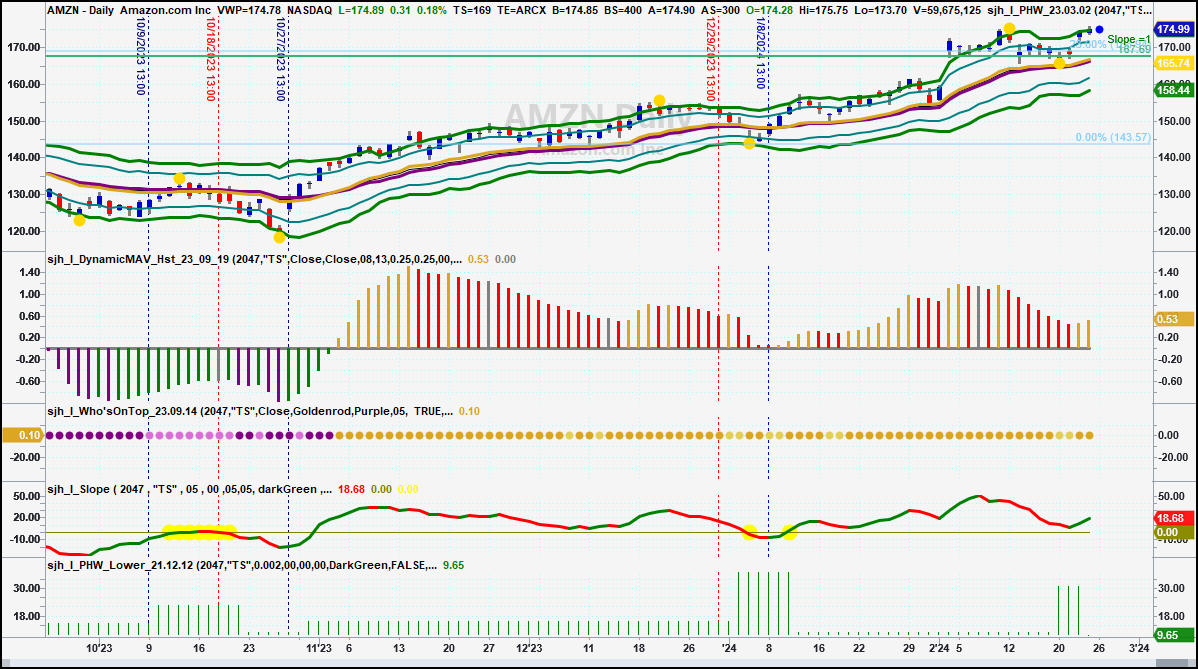1198x669 pixels.
Task: Select the 10/27/2023 13:00 vertical time marker
Action: 281,60
